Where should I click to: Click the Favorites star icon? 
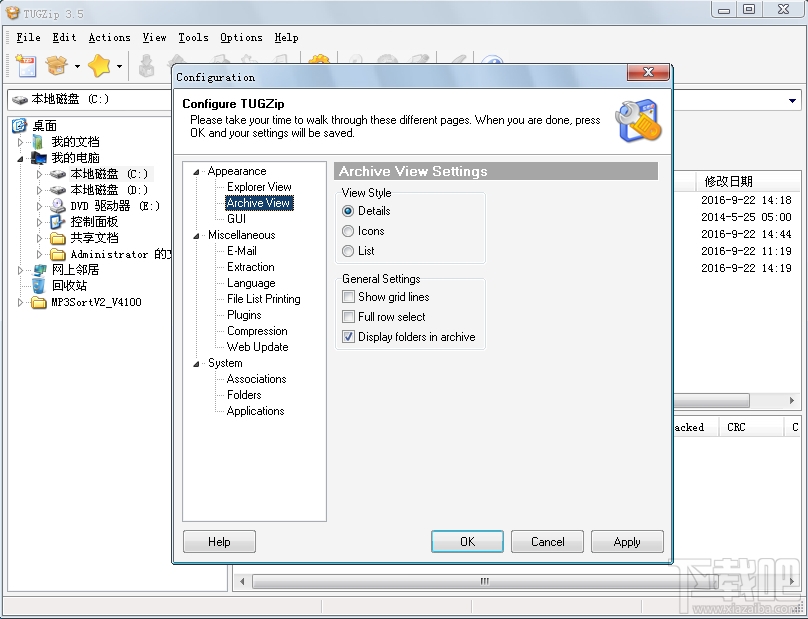point(99,65)
